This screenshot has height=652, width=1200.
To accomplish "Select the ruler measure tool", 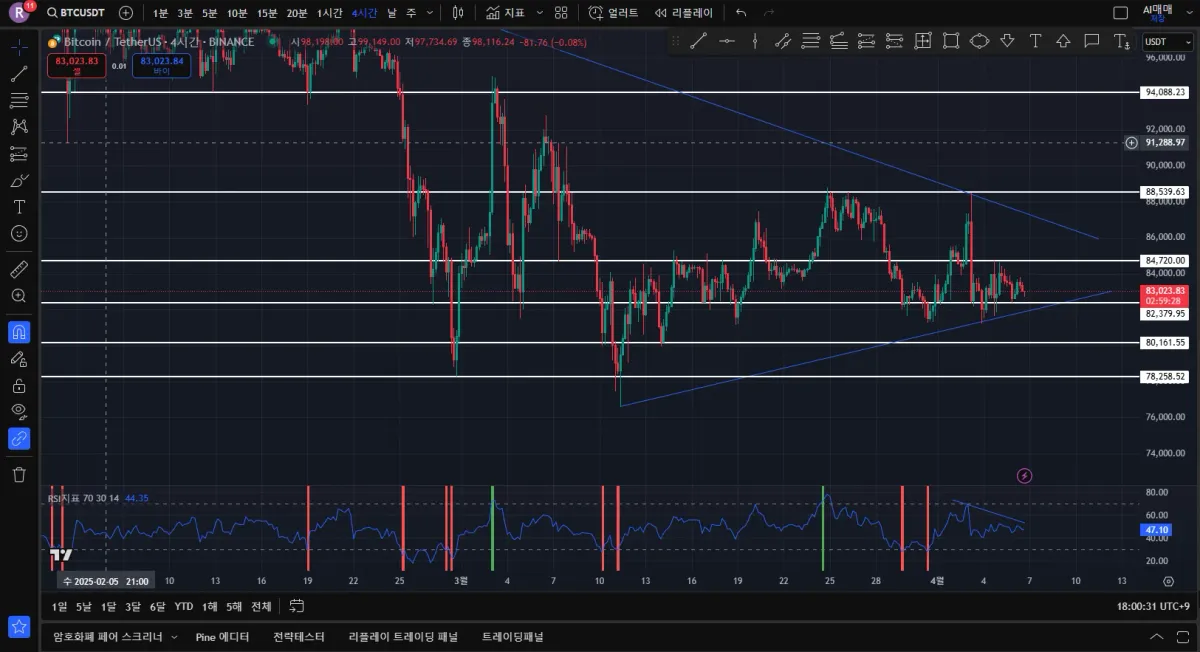I will (x=19, y=269).
